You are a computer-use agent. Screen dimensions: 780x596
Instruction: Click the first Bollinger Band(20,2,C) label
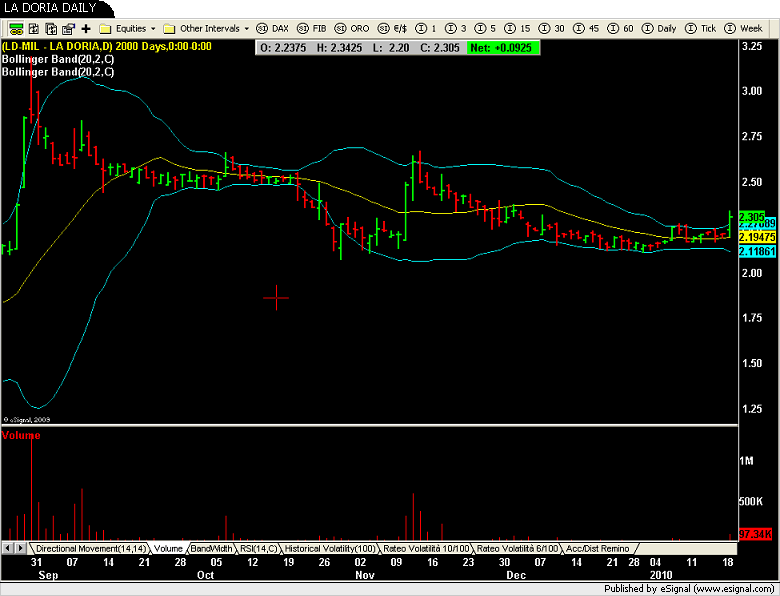pos(58,59)
